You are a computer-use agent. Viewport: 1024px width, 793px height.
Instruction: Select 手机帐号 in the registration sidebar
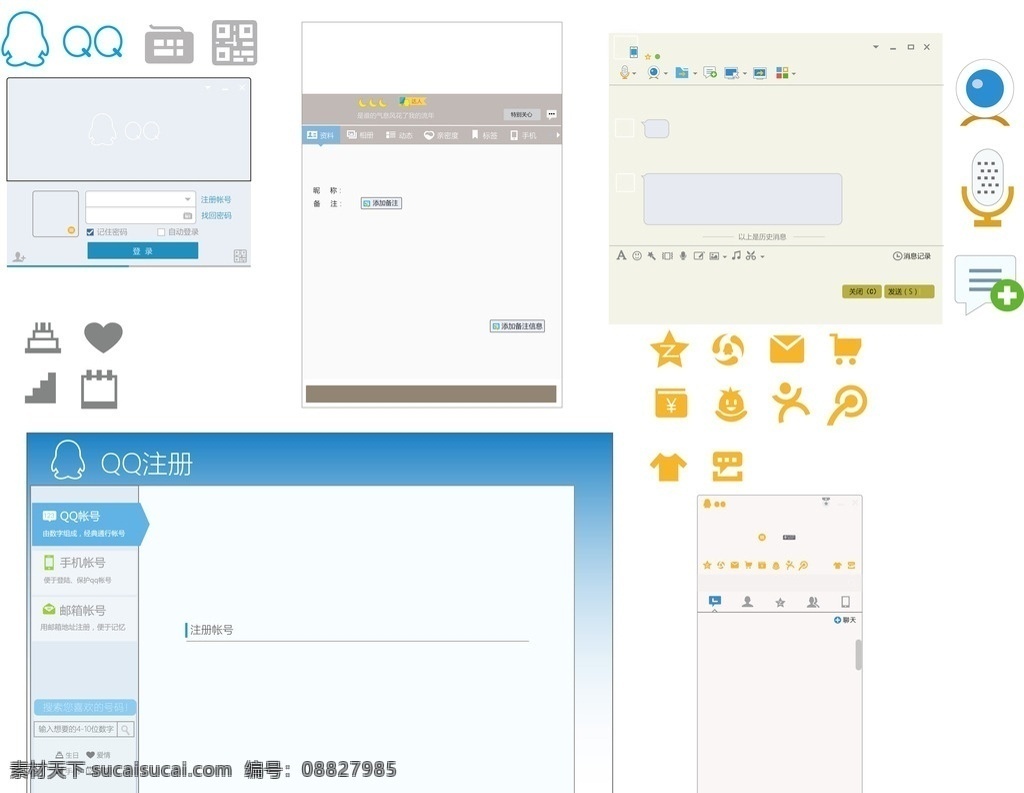(x=84, y=570)
